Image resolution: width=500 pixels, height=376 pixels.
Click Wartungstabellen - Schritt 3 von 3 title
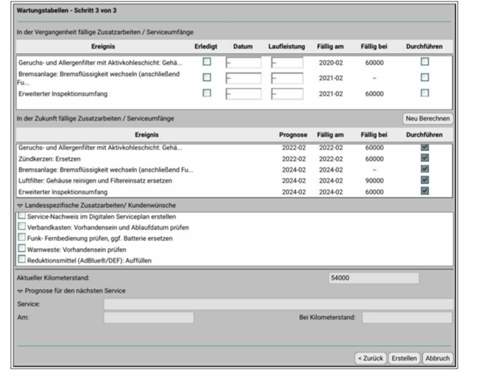(x=67, y=11)
